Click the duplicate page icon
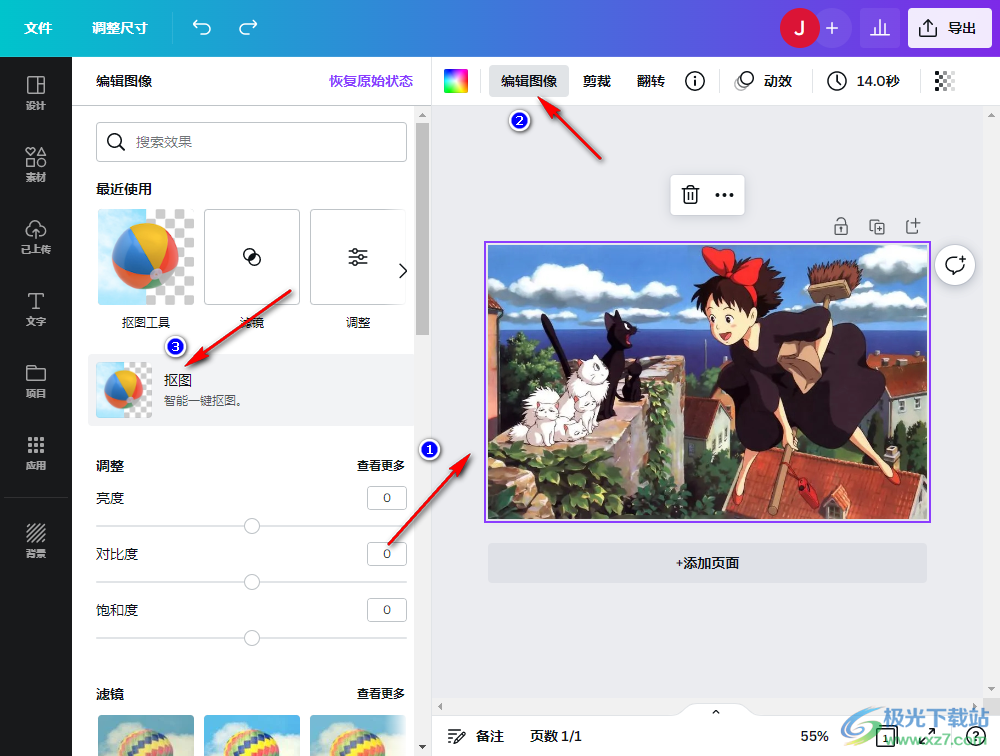Image resolution: width=1000 pixels, height=756 pixels. [x=877, y=226]
